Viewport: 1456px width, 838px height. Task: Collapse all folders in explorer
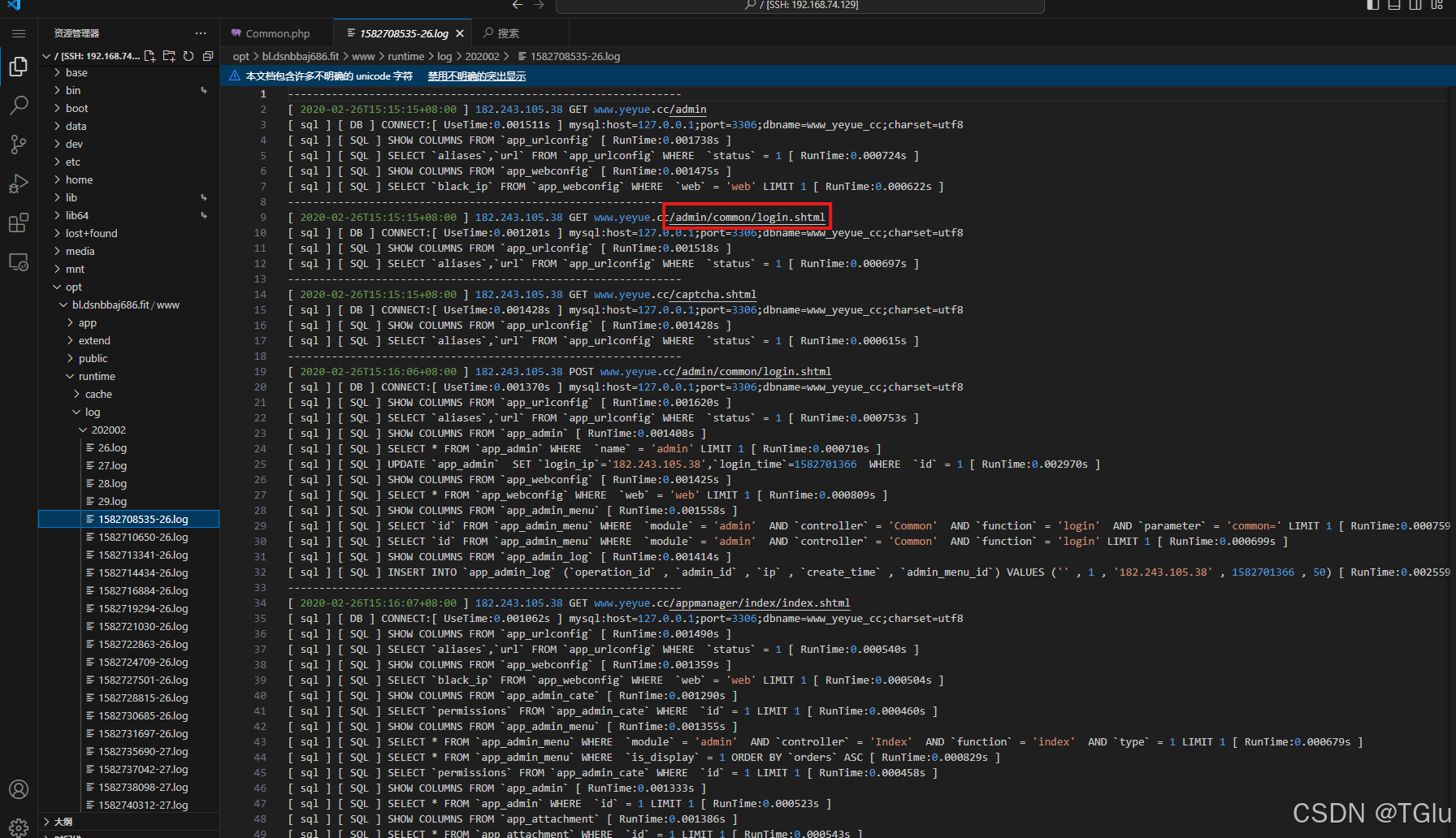pyautogui.click(x=208, y=56)
